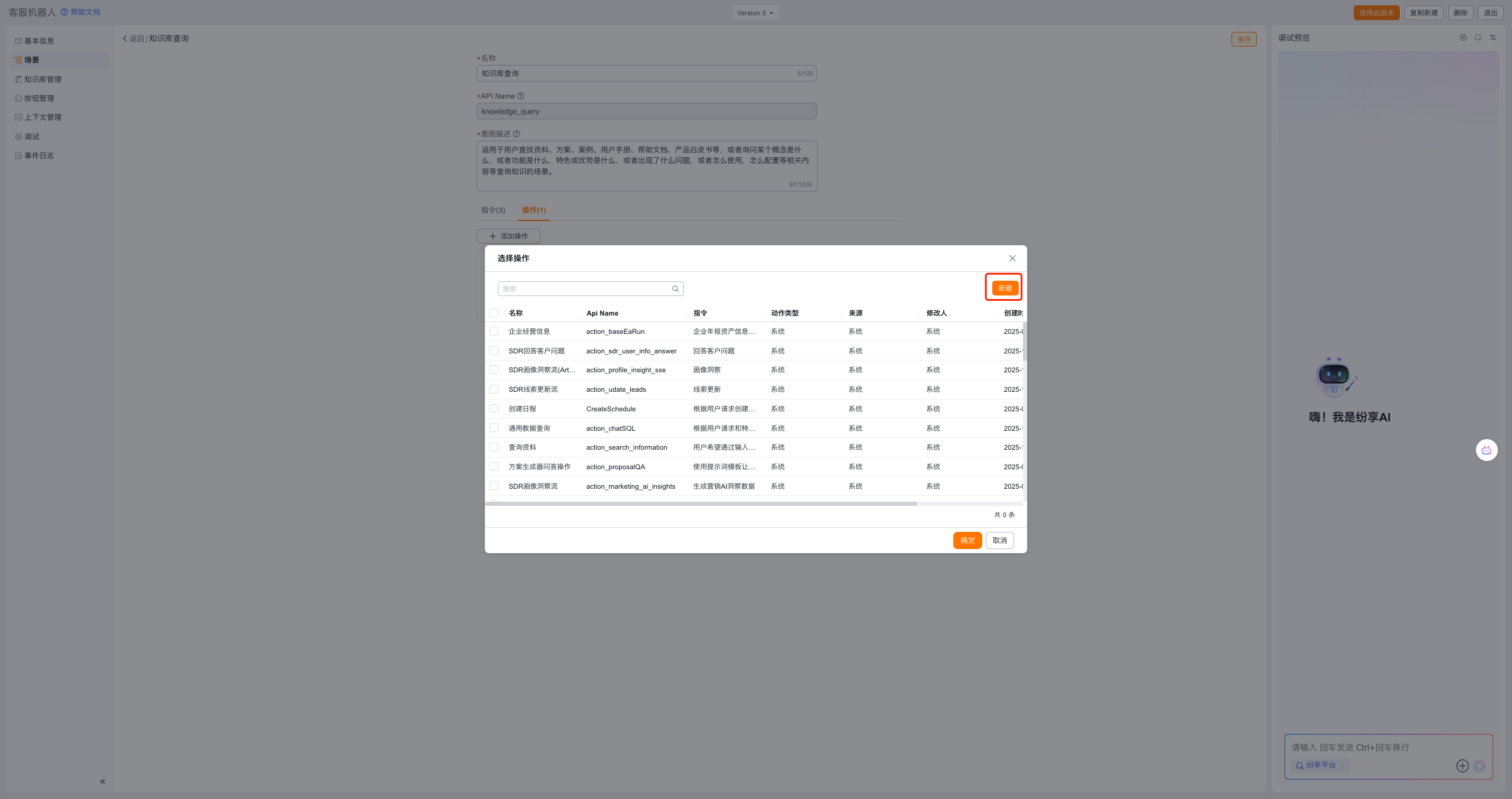Image resolution: width=1512 pixels, height=799 pixels.
Task: Check the 企业经营信息 row checkbox
Action: 494,332
